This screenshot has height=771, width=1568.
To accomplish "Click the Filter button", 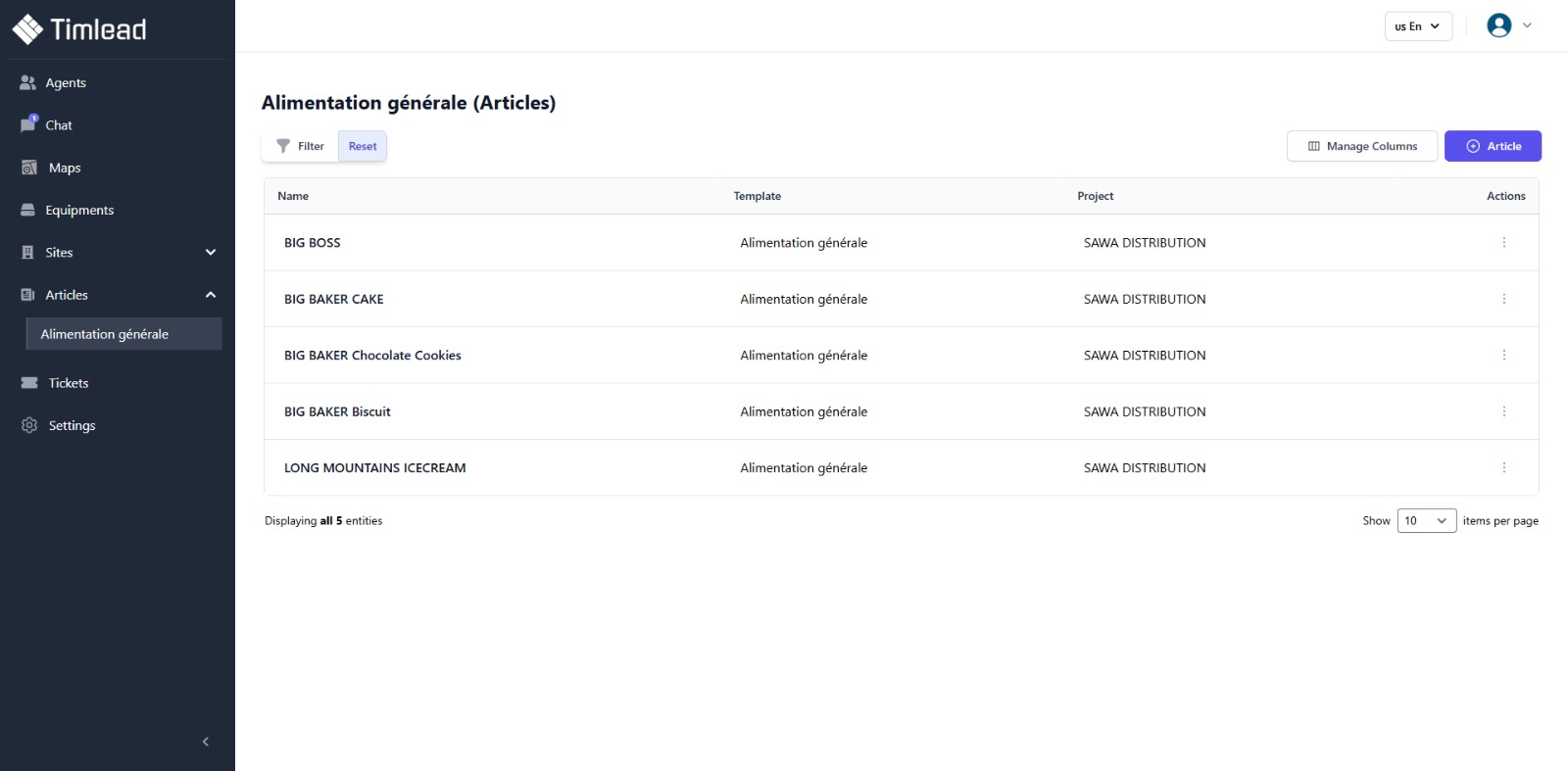I will click(300, 146).
